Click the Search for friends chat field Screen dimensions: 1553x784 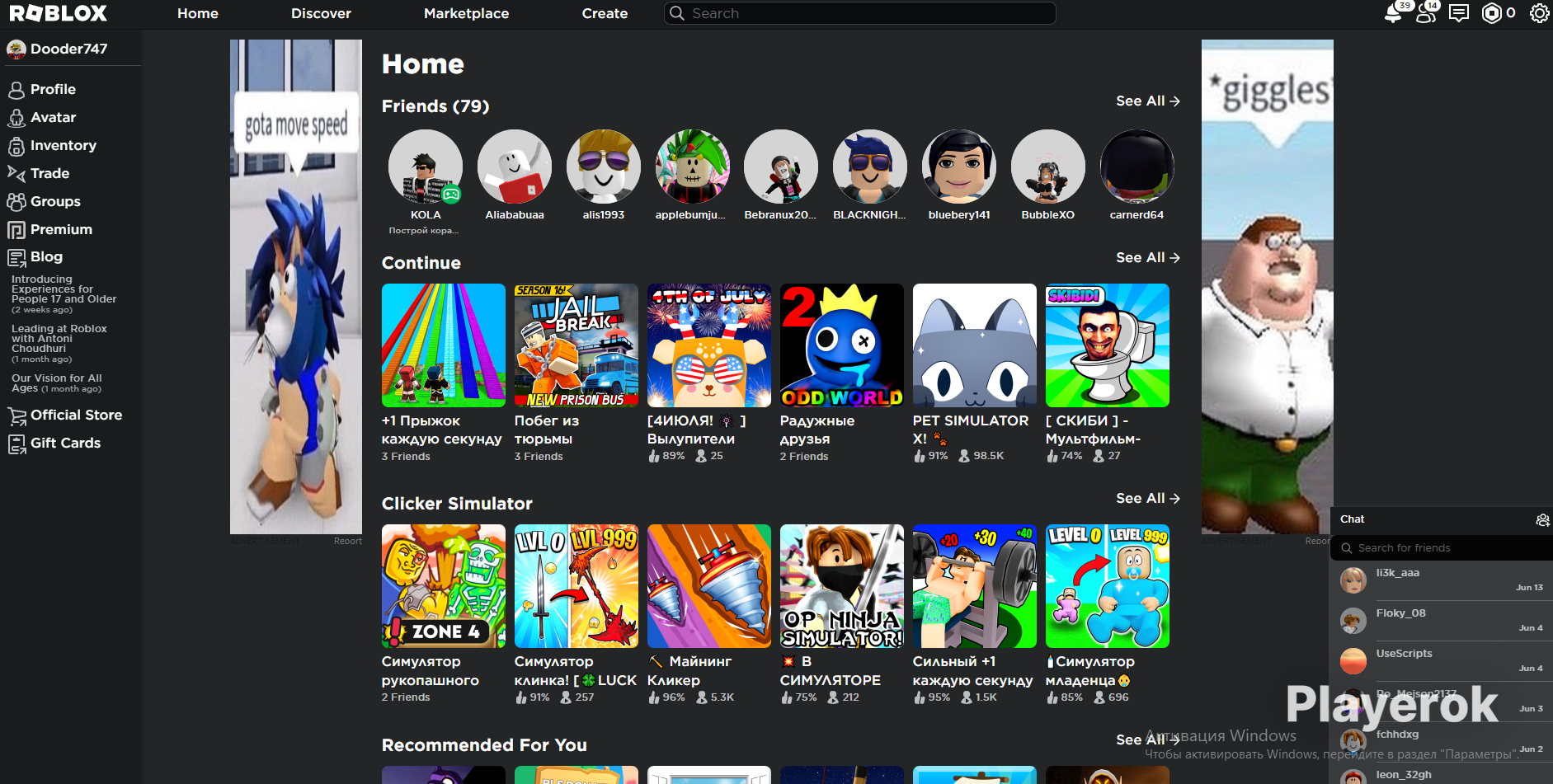[1442, 548]
